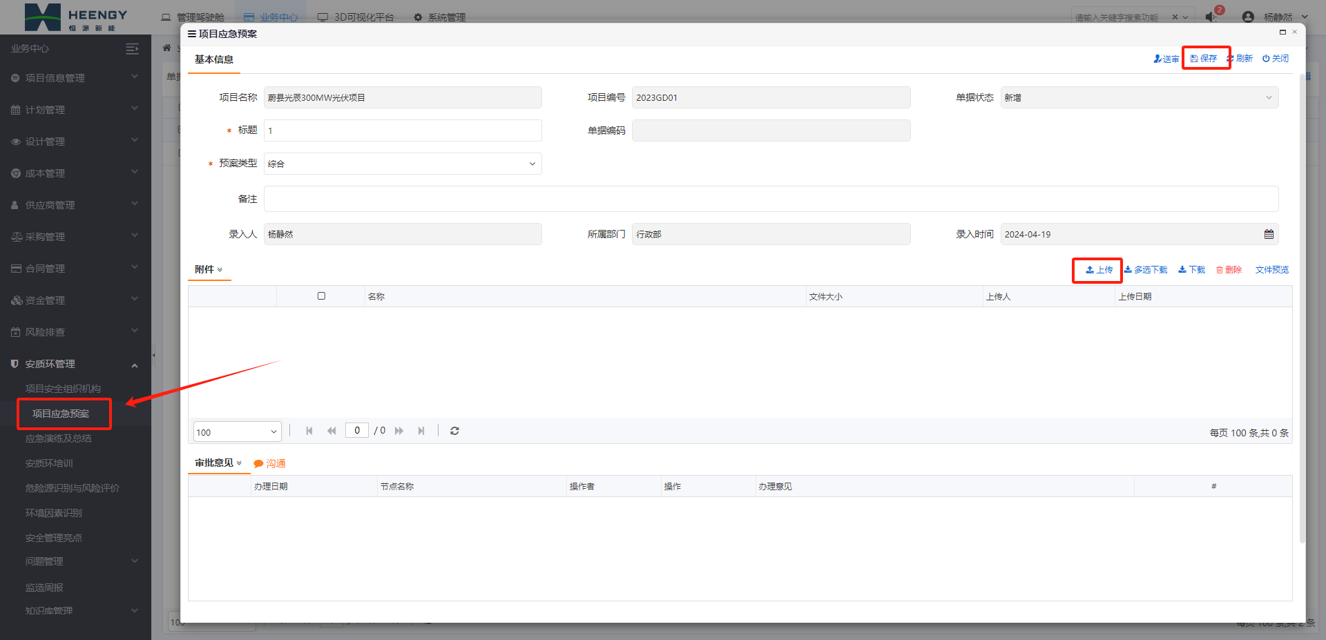Open 业务中心 in top navigation
Screen dimensions: 1326x640
click(x=270, y=17)
